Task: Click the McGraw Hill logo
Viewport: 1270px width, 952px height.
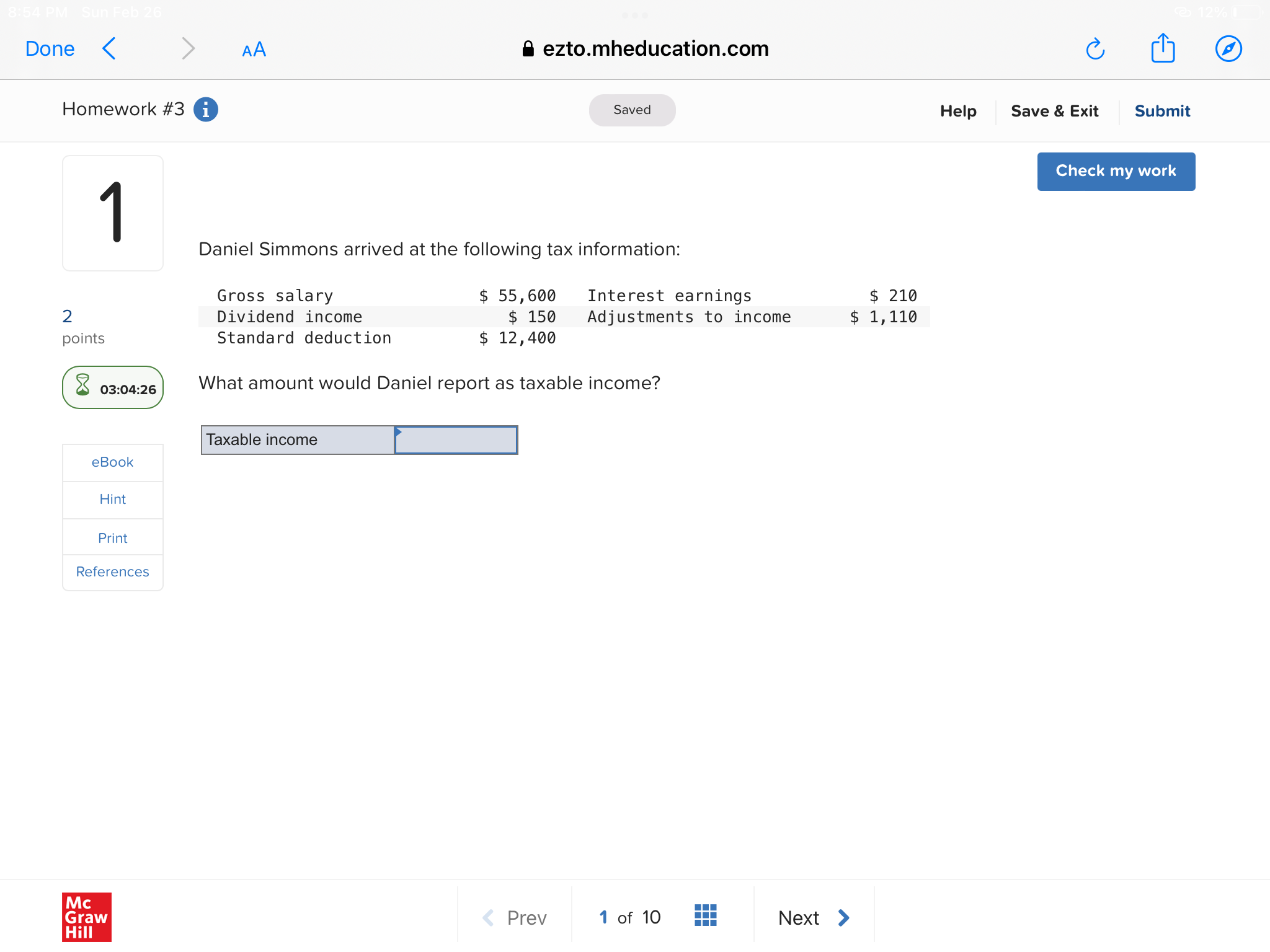Action: (86, 917)
